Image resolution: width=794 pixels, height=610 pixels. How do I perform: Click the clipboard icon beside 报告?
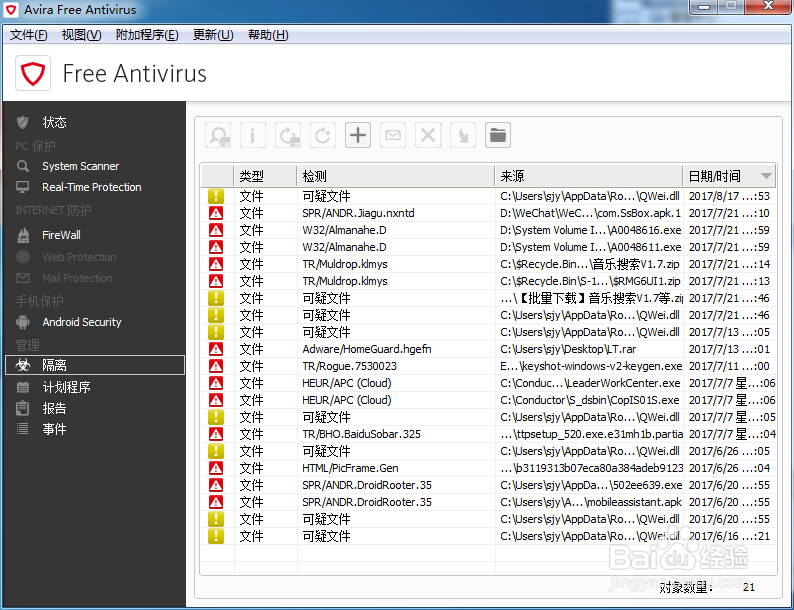pos(22,408)
